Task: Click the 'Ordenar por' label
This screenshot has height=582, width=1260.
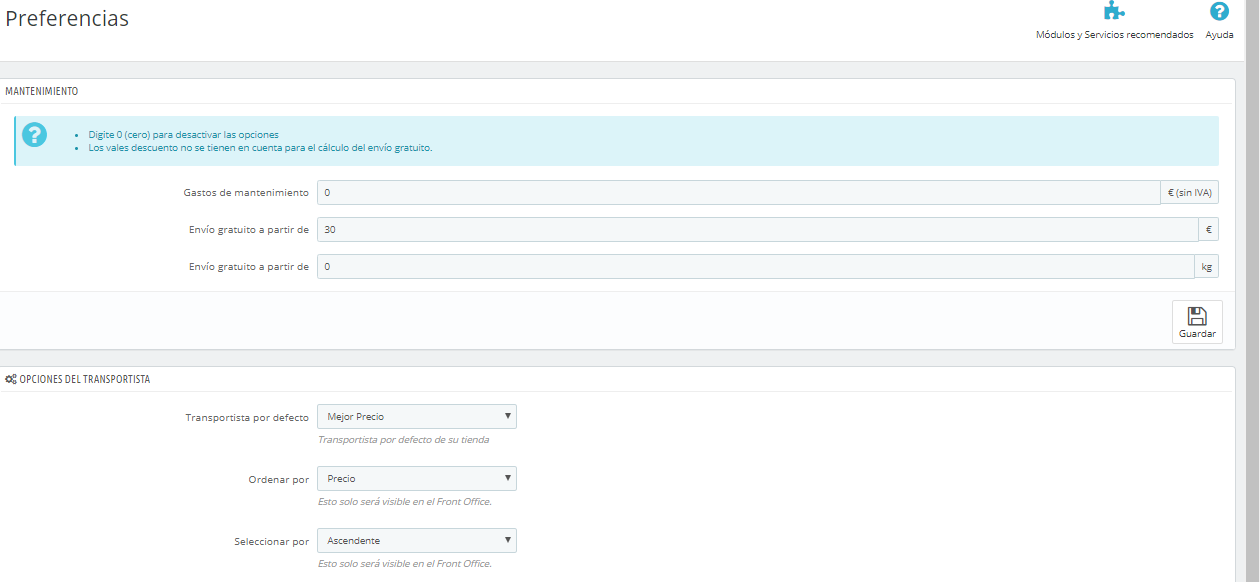Action: tap(279, 479)
